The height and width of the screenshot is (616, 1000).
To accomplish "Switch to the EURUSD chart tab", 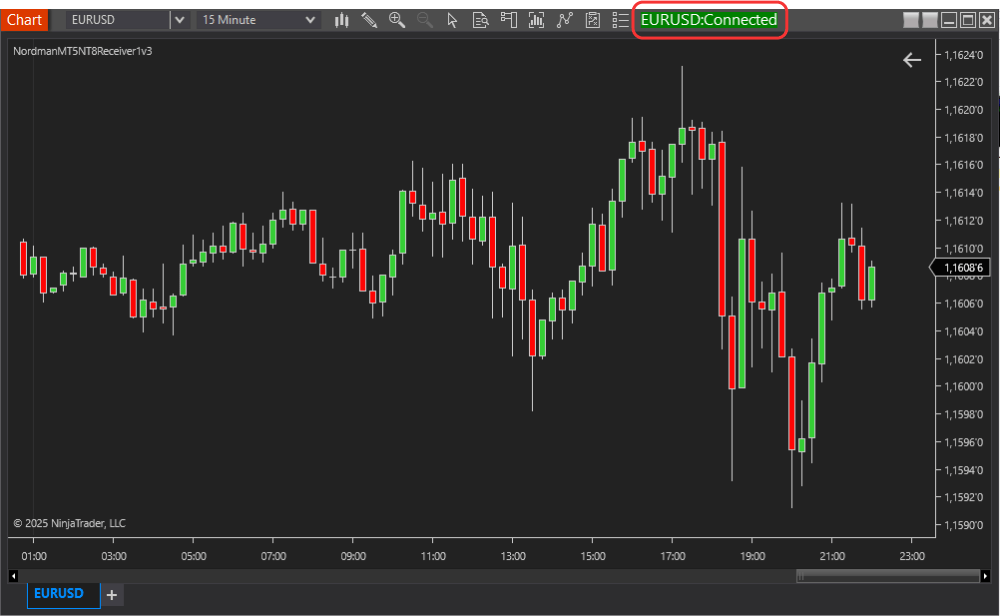I will pyautogui.click(x=62, y=593).
